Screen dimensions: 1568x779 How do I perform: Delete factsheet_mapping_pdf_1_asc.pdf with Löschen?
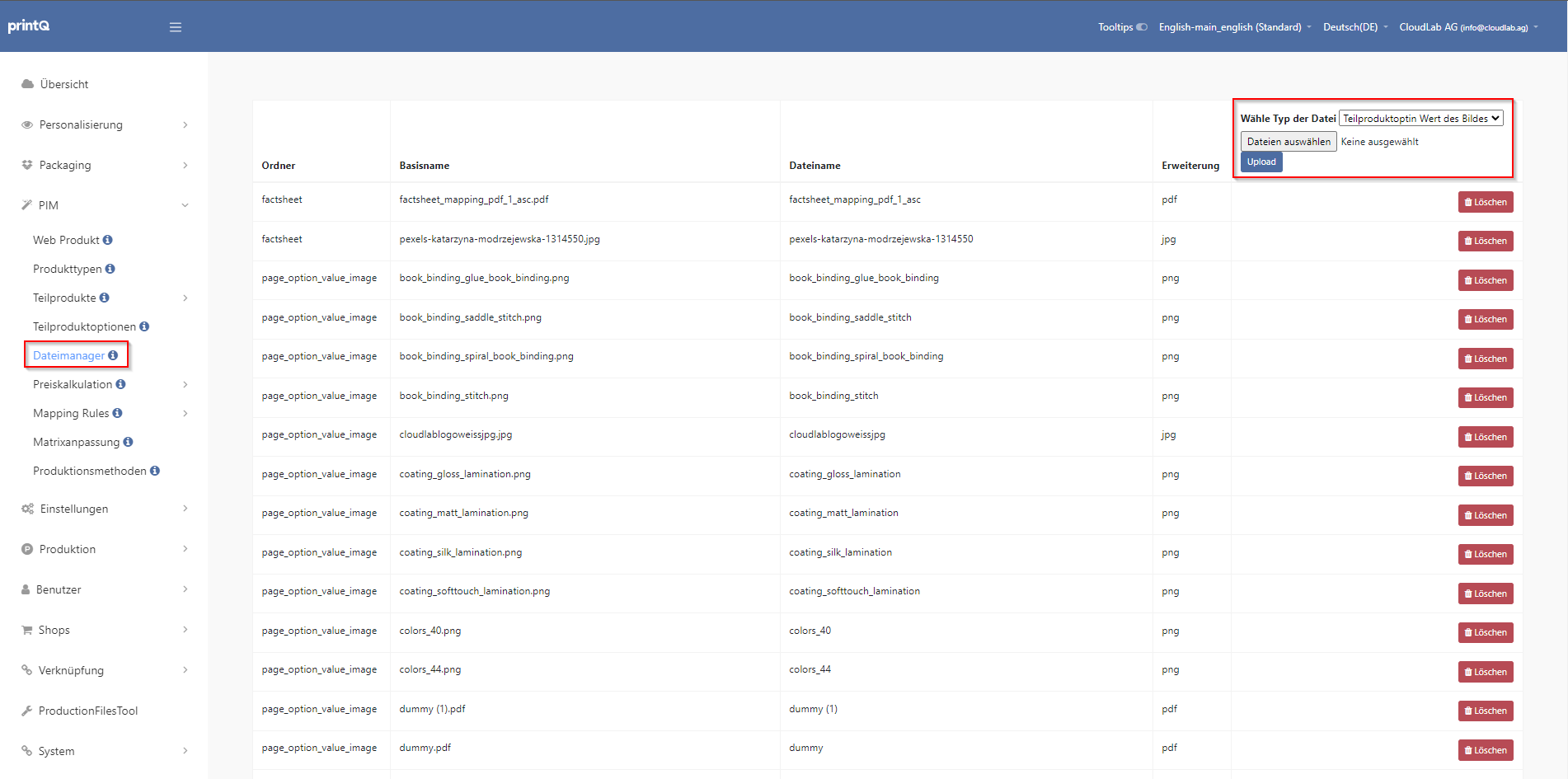click(1486, 202)
